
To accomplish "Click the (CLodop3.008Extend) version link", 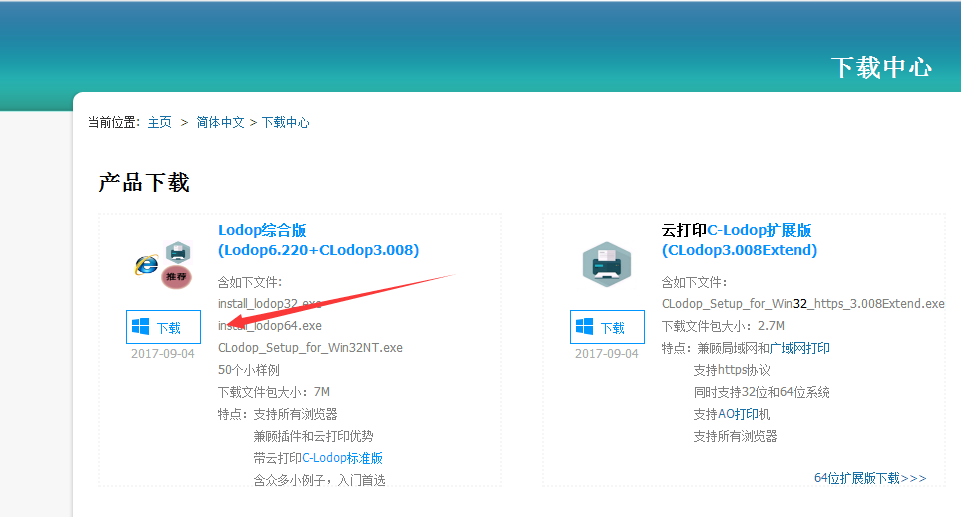I will point(739,250).
